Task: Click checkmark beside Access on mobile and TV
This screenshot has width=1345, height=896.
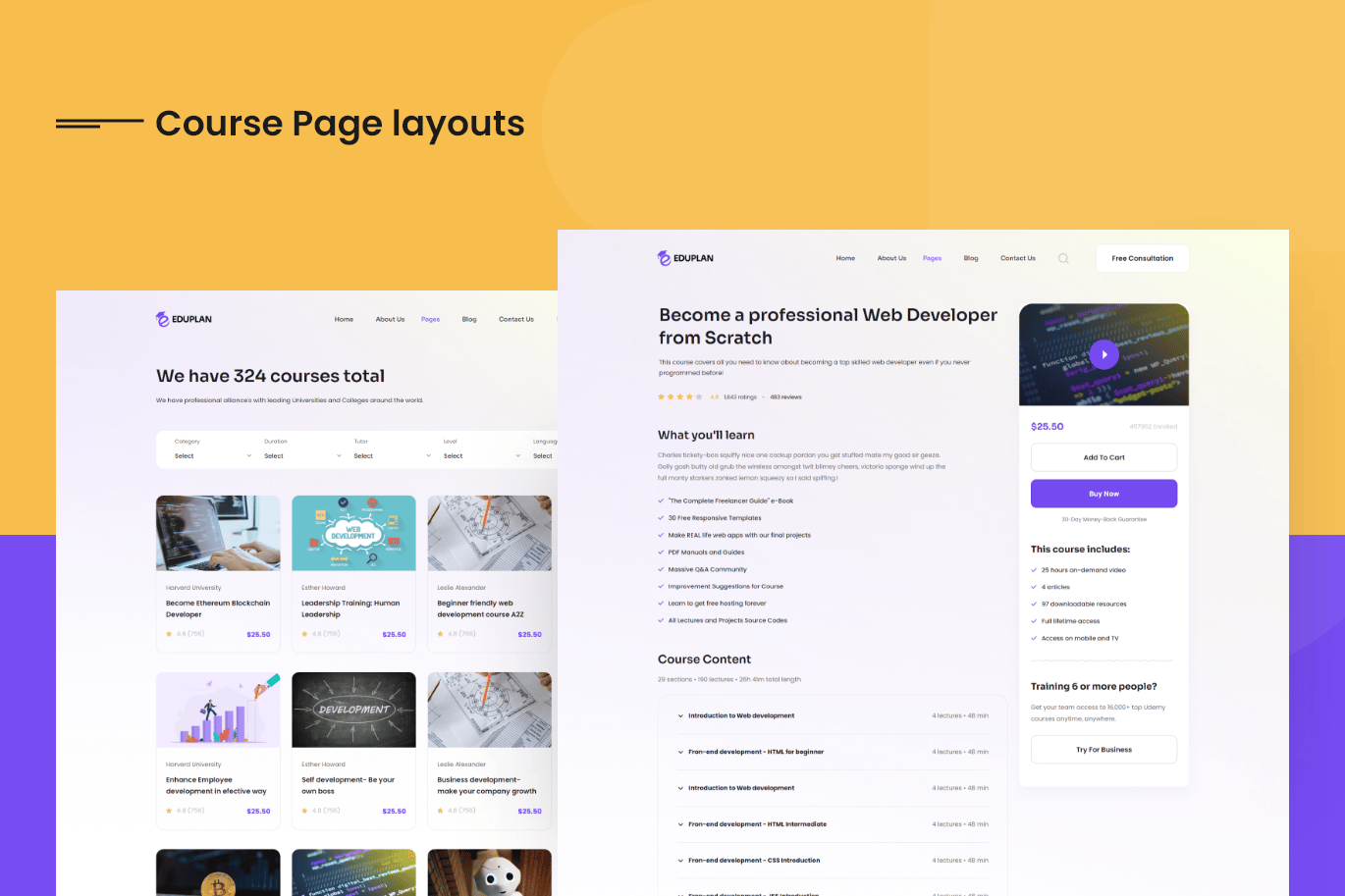Action: point(1034,639)
